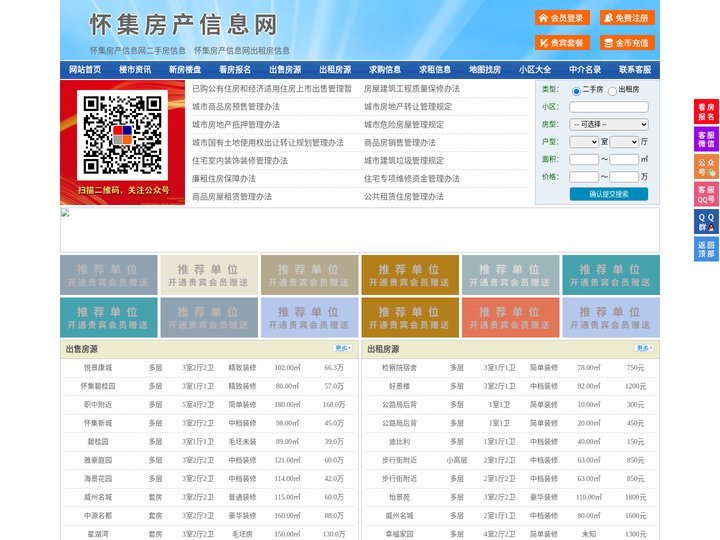Screen dimensions: 720x540
Task: Open the 室 room count dropdown
Action: (584, 142)
